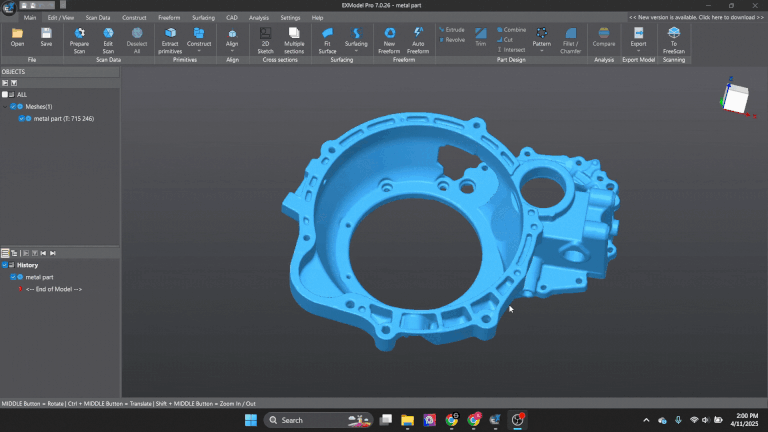Click the new version download link
This screenshot has height=432, width=768.
[696, 17]
